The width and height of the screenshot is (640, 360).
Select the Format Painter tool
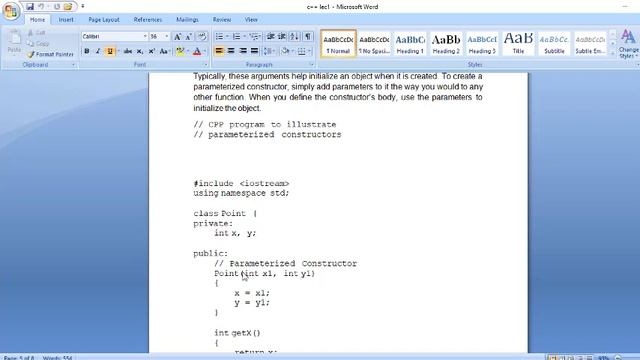51,54
